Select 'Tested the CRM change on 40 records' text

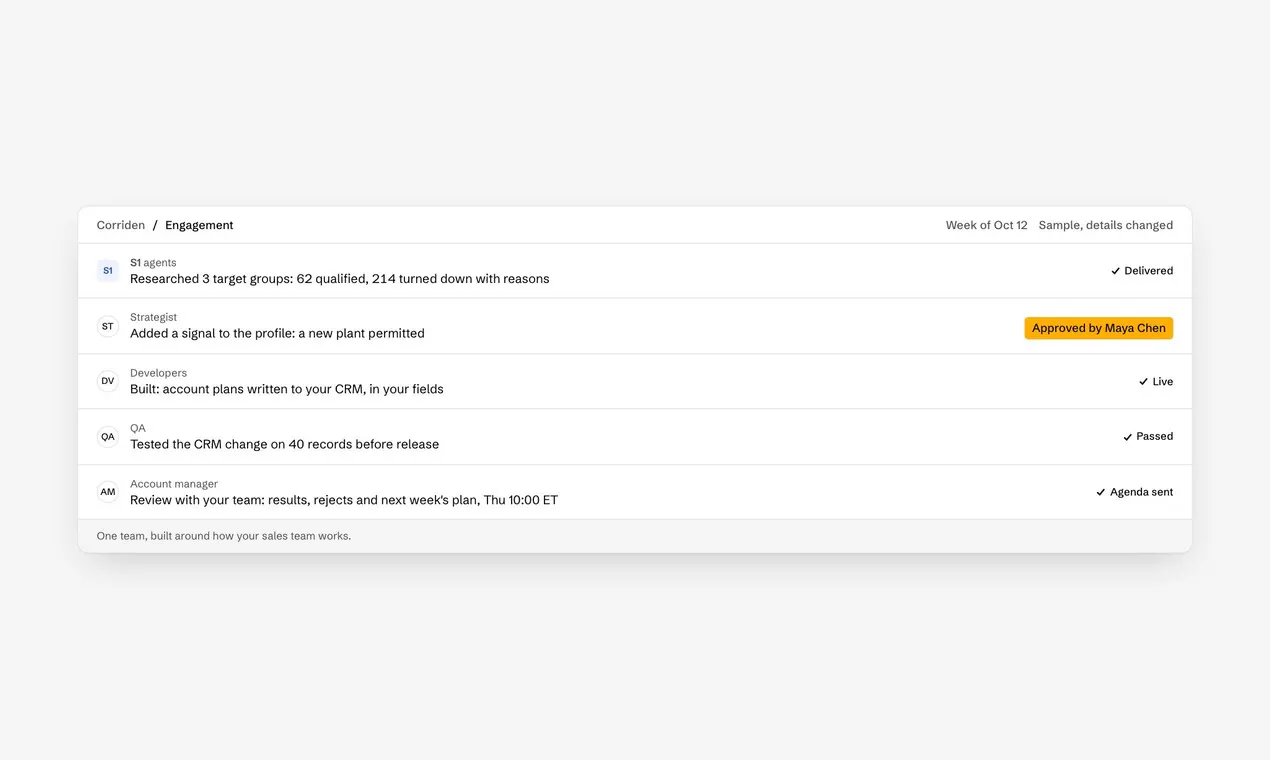[x=285, y=444]
